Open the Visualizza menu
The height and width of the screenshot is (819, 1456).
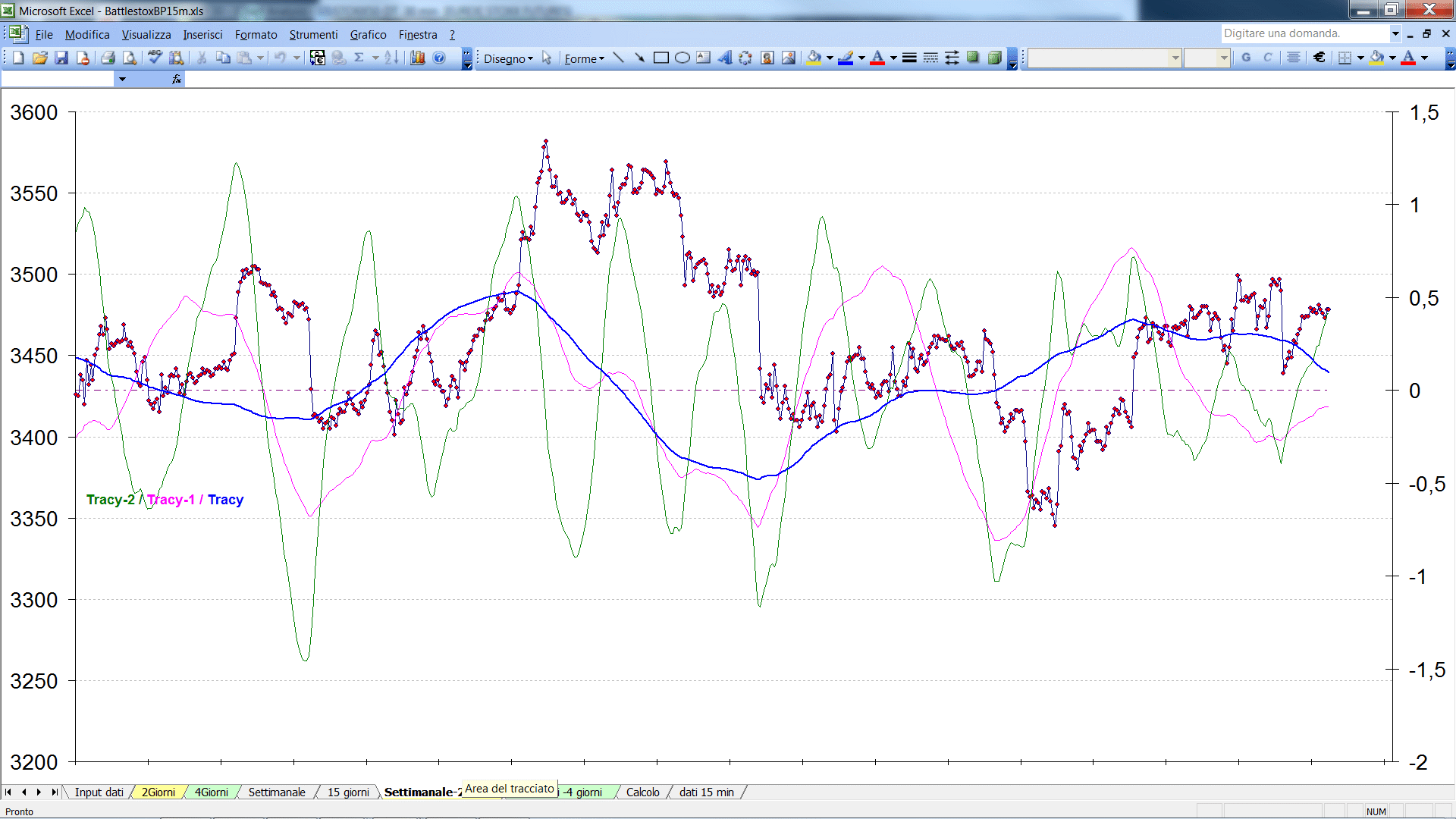coord(146,34)
